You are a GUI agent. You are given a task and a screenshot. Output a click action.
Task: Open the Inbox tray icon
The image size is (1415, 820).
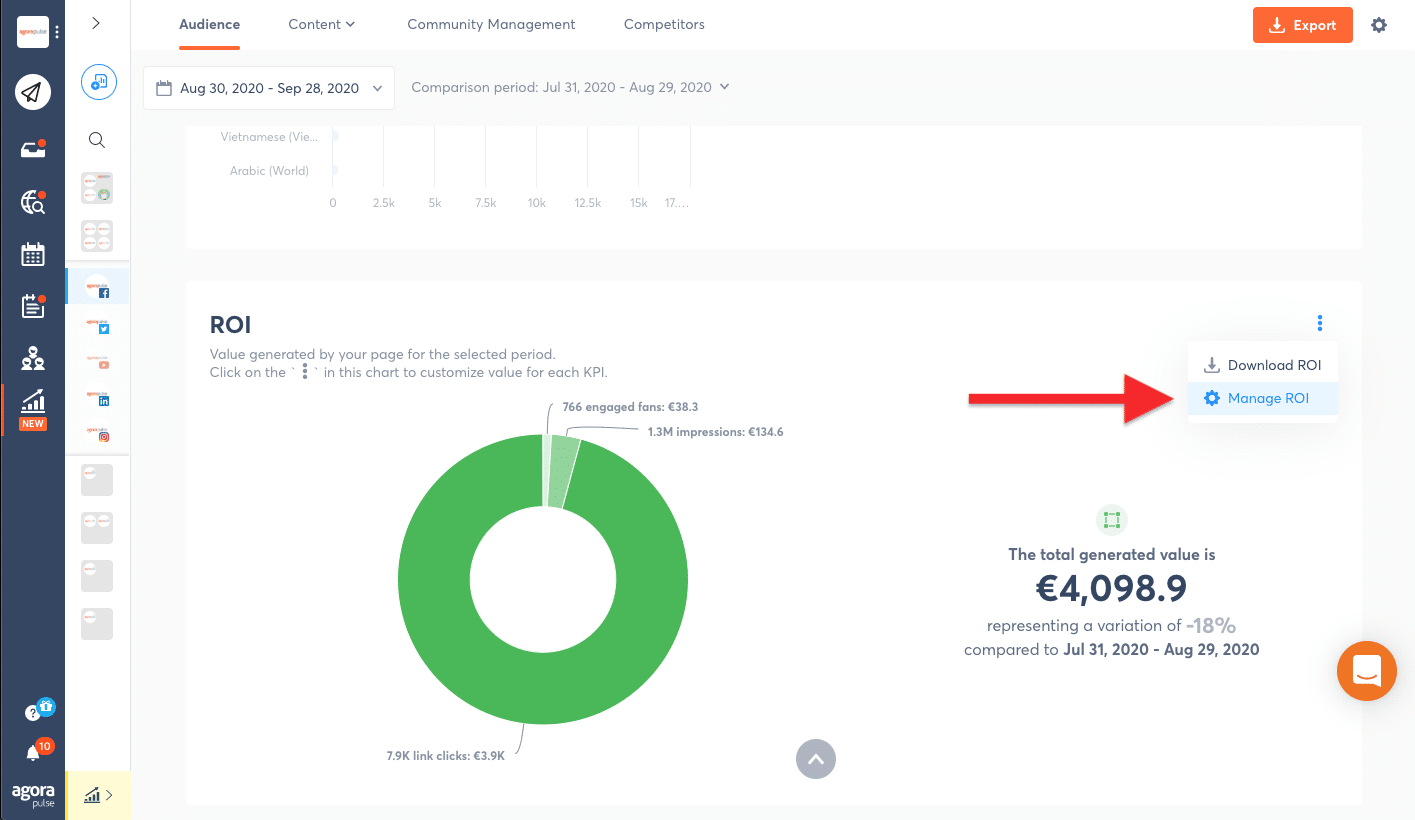(32, 150)
